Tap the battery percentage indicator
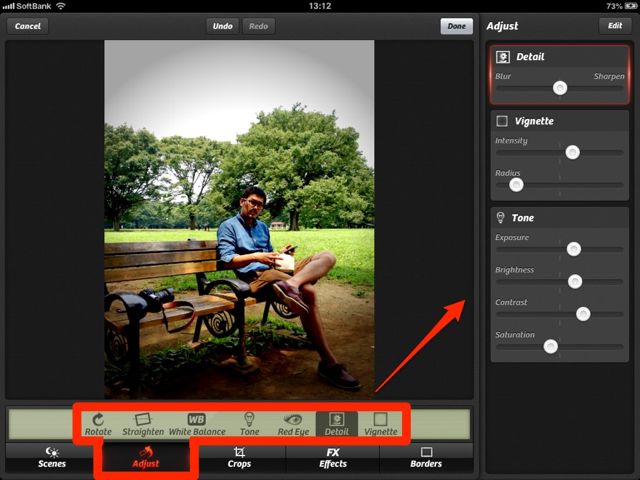 tap(614, 6)
